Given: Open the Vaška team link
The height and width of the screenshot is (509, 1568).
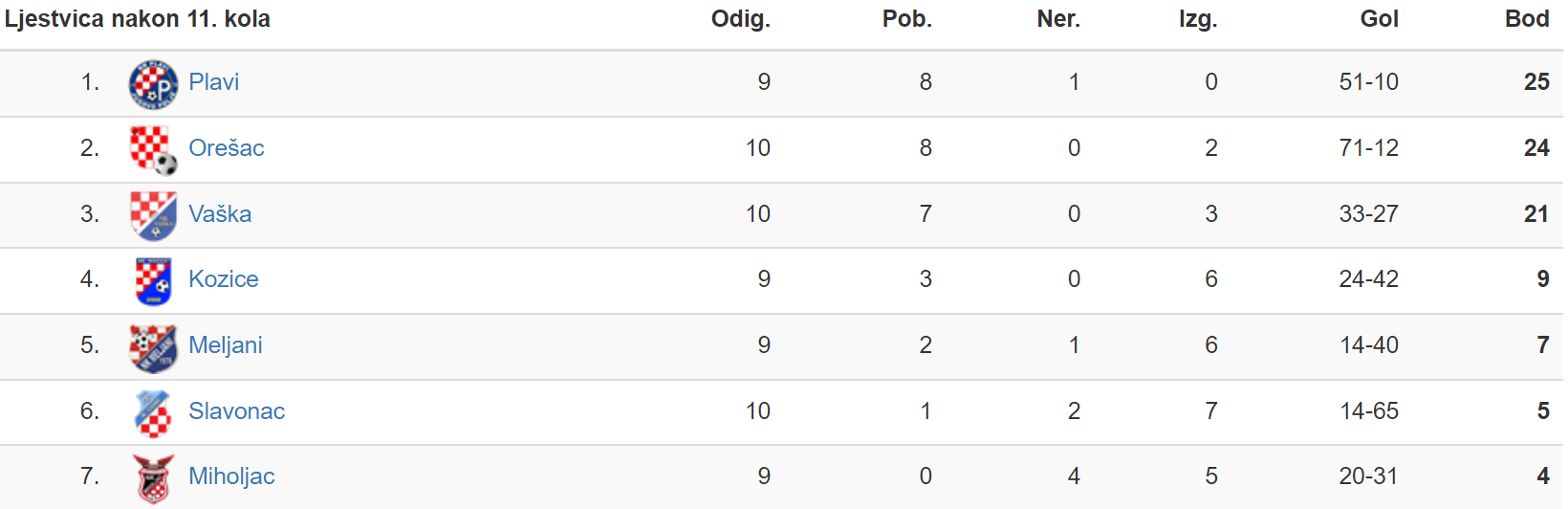Looking at the screenshot, I should pos(220,214).
